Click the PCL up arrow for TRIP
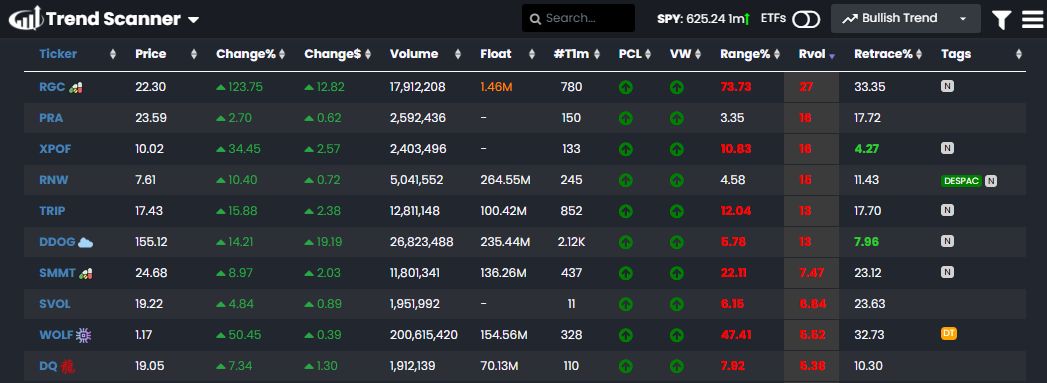Viewport: 1047px width, 383px height. [626, 211]
